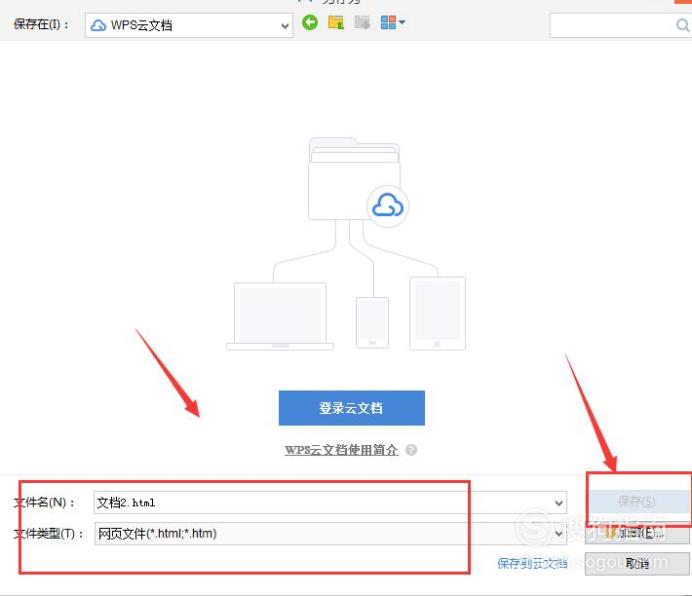Click the search box at top right
The height and width of the screenshot is (596, 692).
pos(621,25)
